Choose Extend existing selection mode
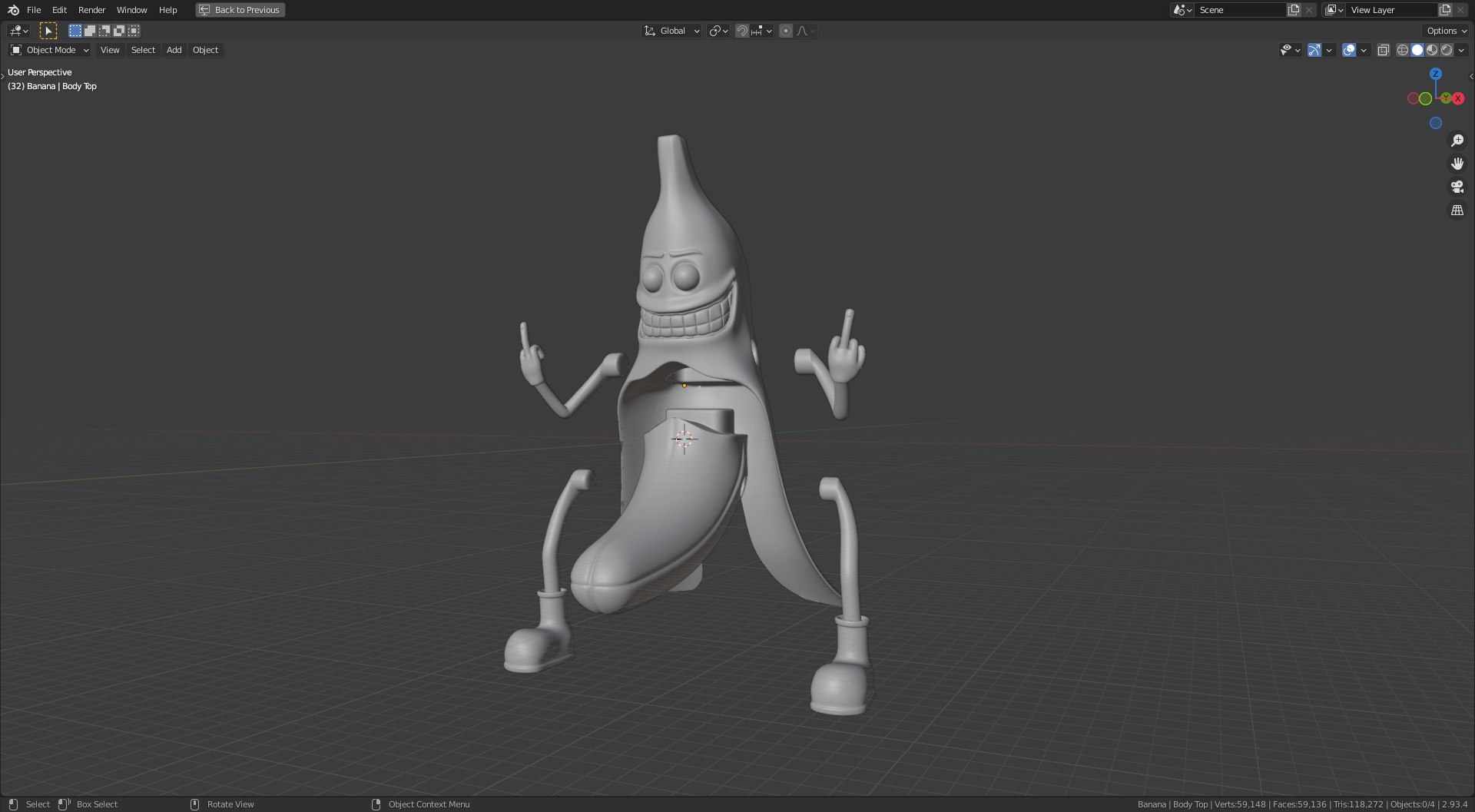The width and height of the screenshot is (1475, 812). (x=90, y=31)
